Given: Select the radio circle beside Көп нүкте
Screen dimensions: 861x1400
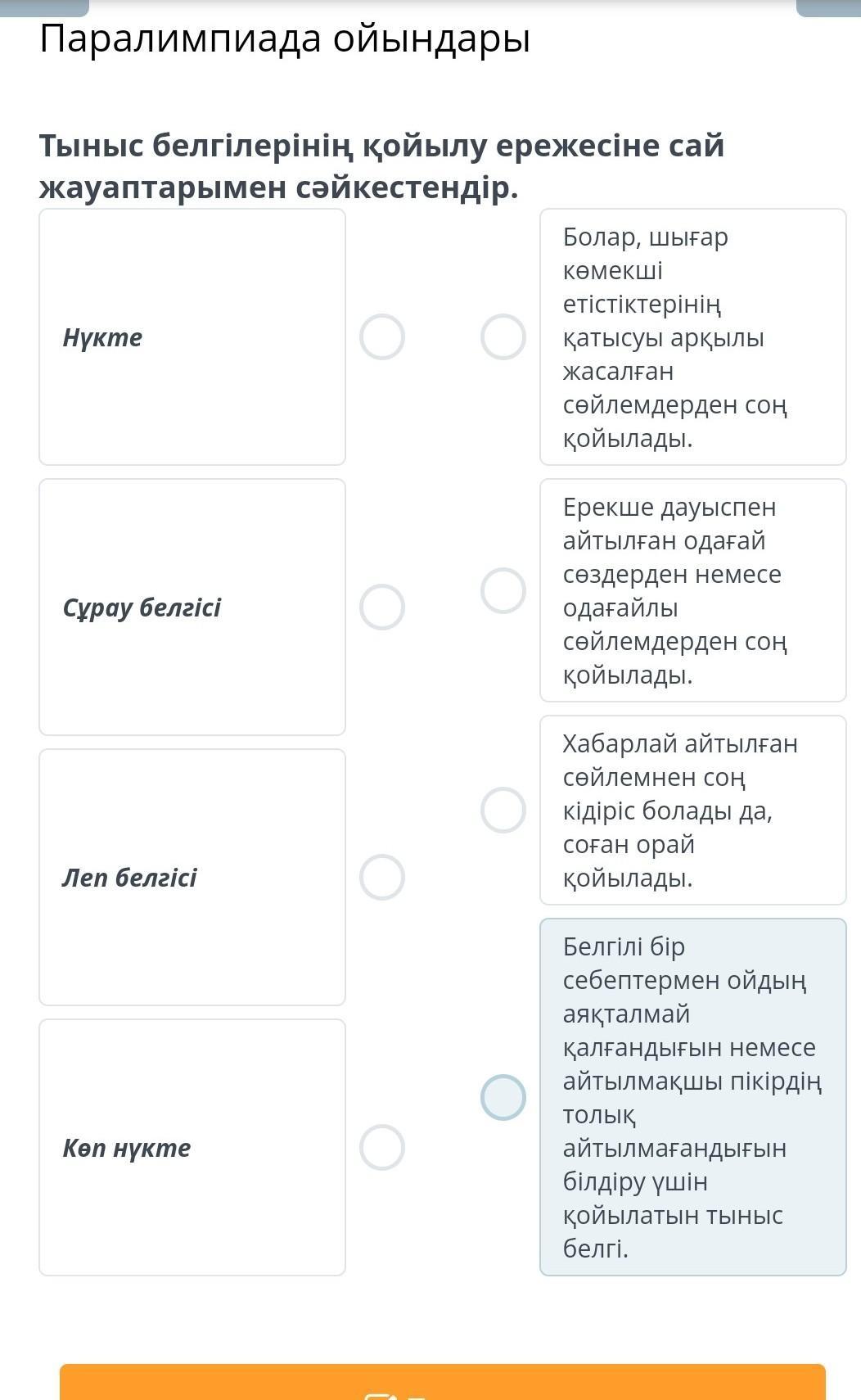Looking at the screenshot, I should tap(382, 1147).
